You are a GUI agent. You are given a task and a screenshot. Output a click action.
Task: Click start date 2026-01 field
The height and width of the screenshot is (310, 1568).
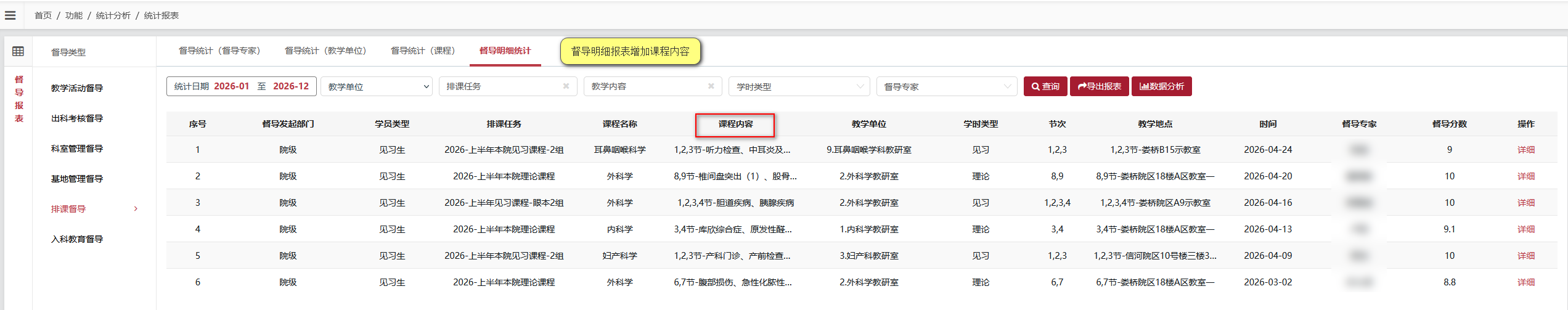(x=232, y=86)
